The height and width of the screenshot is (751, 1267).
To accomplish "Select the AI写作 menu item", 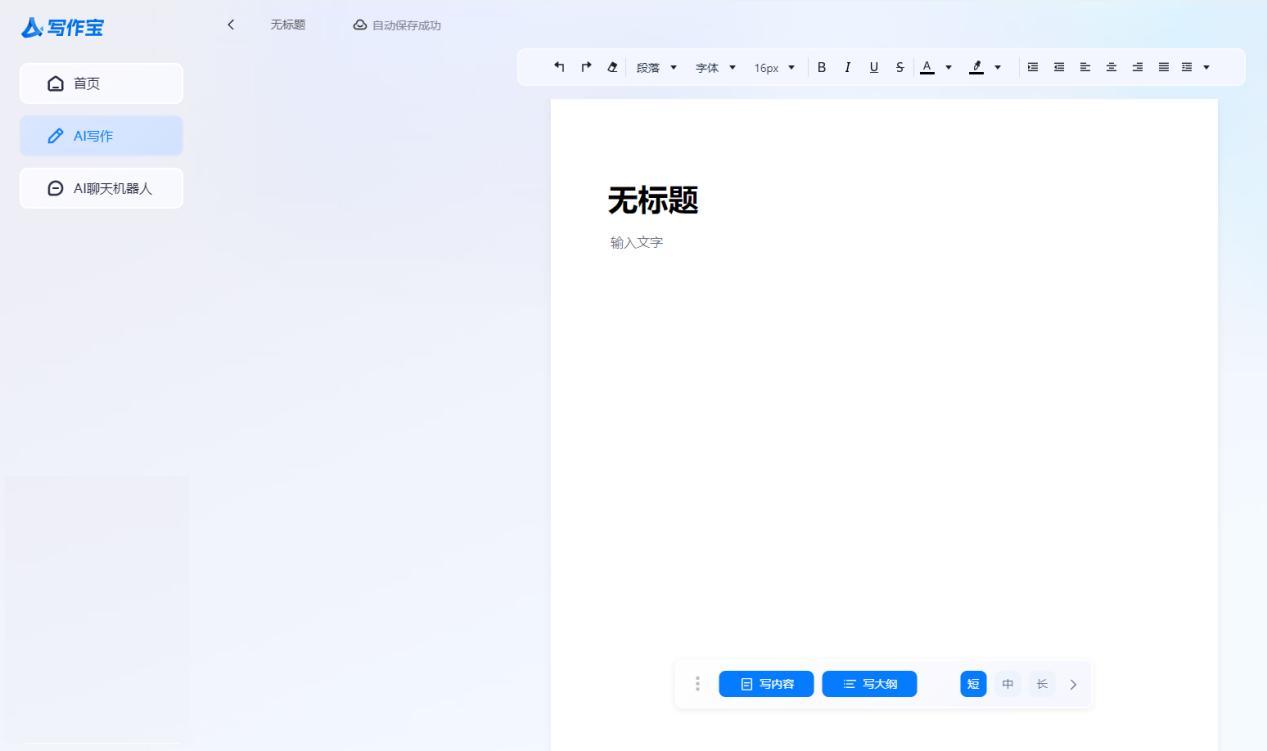I will click(101, 136).
